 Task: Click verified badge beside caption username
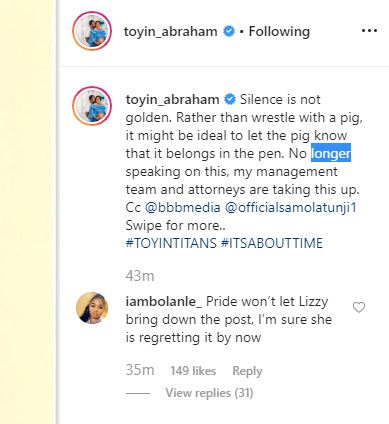(230, 99)
